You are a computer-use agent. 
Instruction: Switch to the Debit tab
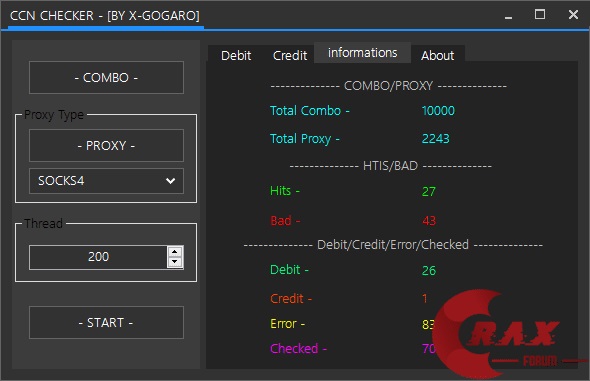[x=236, y=55]
